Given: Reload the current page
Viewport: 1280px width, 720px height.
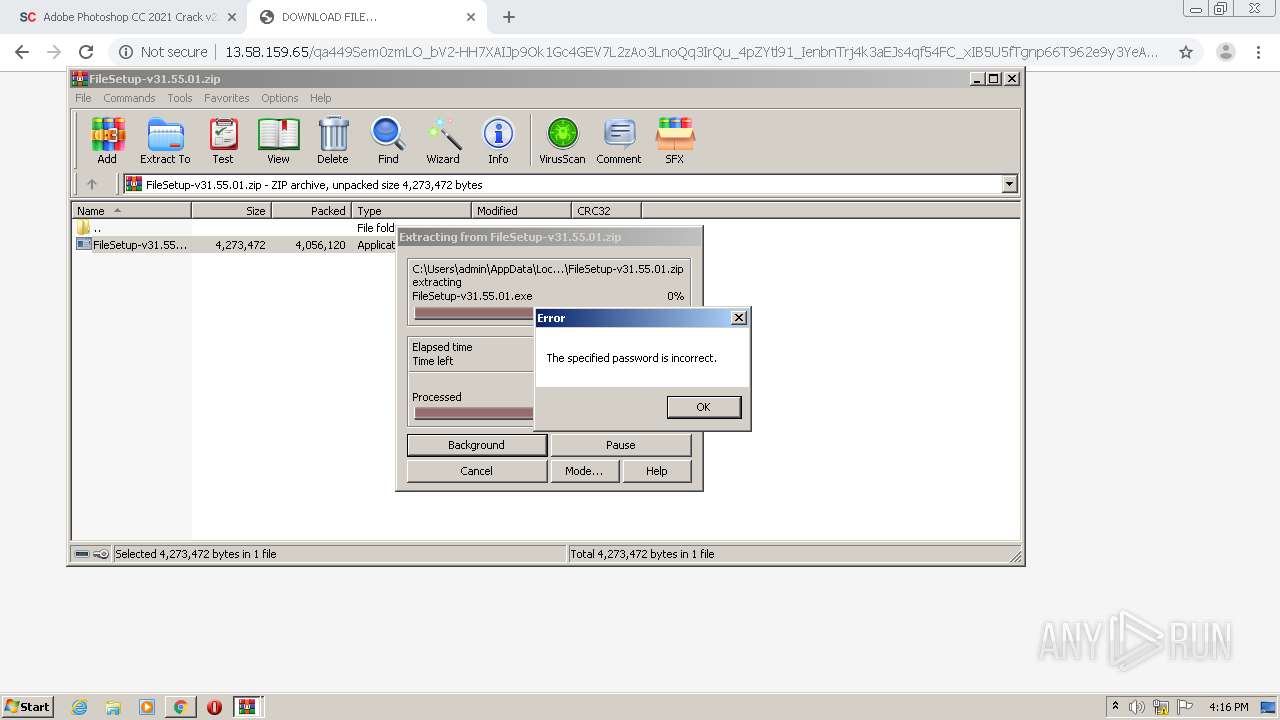Looking at the screenshot, I should coord(86,52).
